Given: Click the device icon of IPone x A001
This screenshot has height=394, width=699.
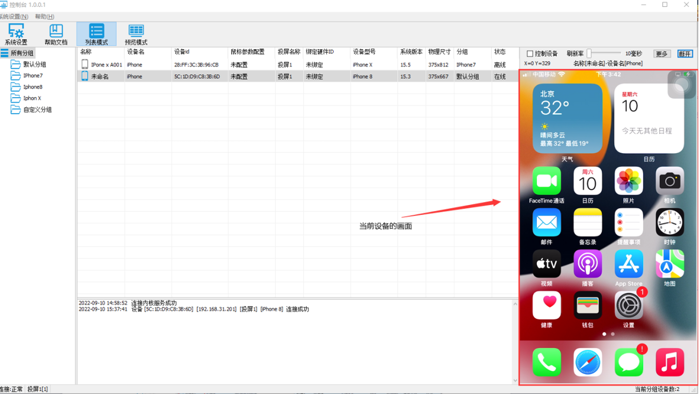Looking at the screenshot, I should 84,64.
